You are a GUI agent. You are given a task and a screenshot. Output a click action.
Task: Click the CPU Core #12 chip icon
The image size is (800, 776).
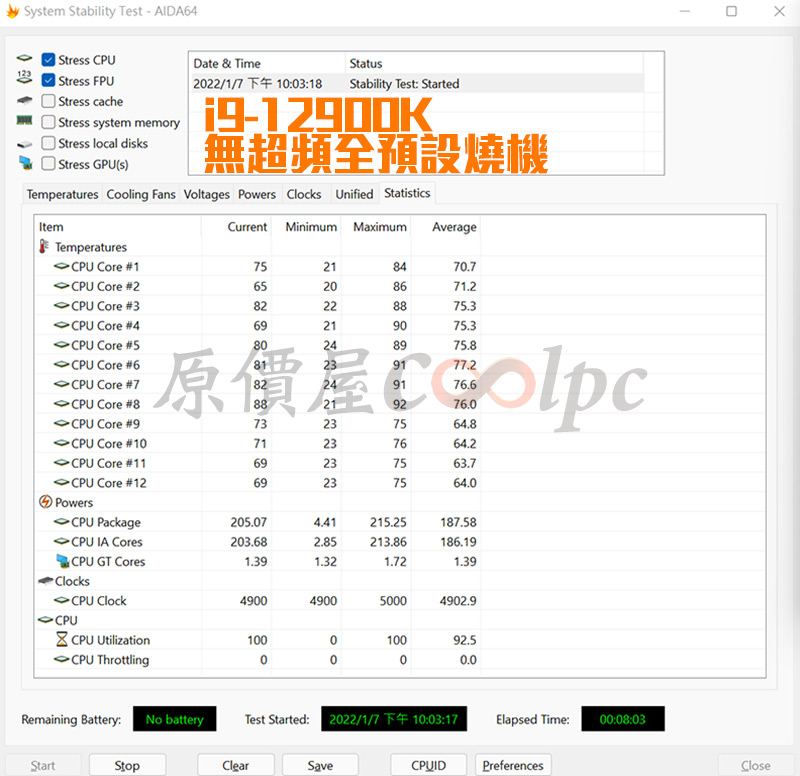(62, 482)
